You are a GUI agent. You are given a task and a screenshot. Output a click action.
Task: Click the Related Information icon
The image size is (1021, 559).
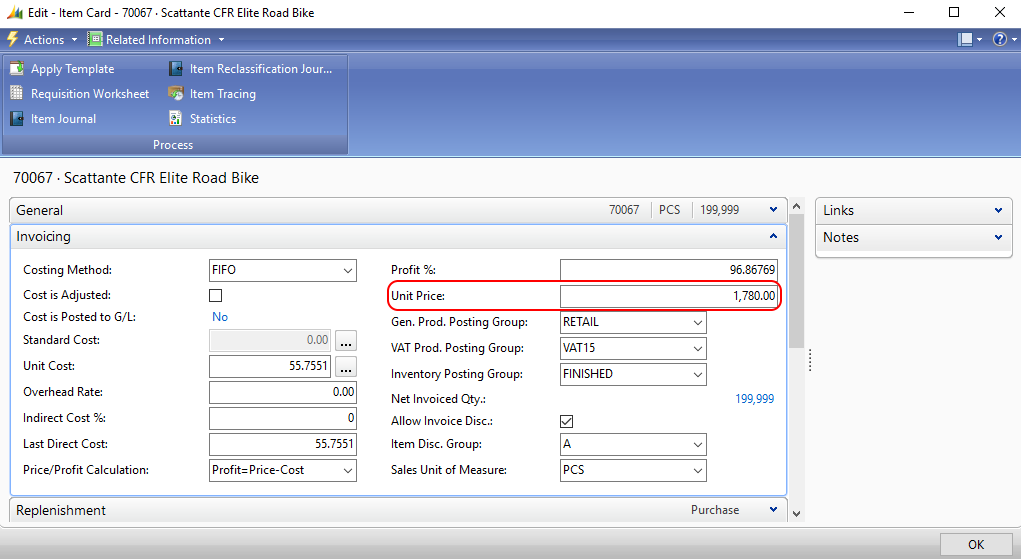click(95, 39)
